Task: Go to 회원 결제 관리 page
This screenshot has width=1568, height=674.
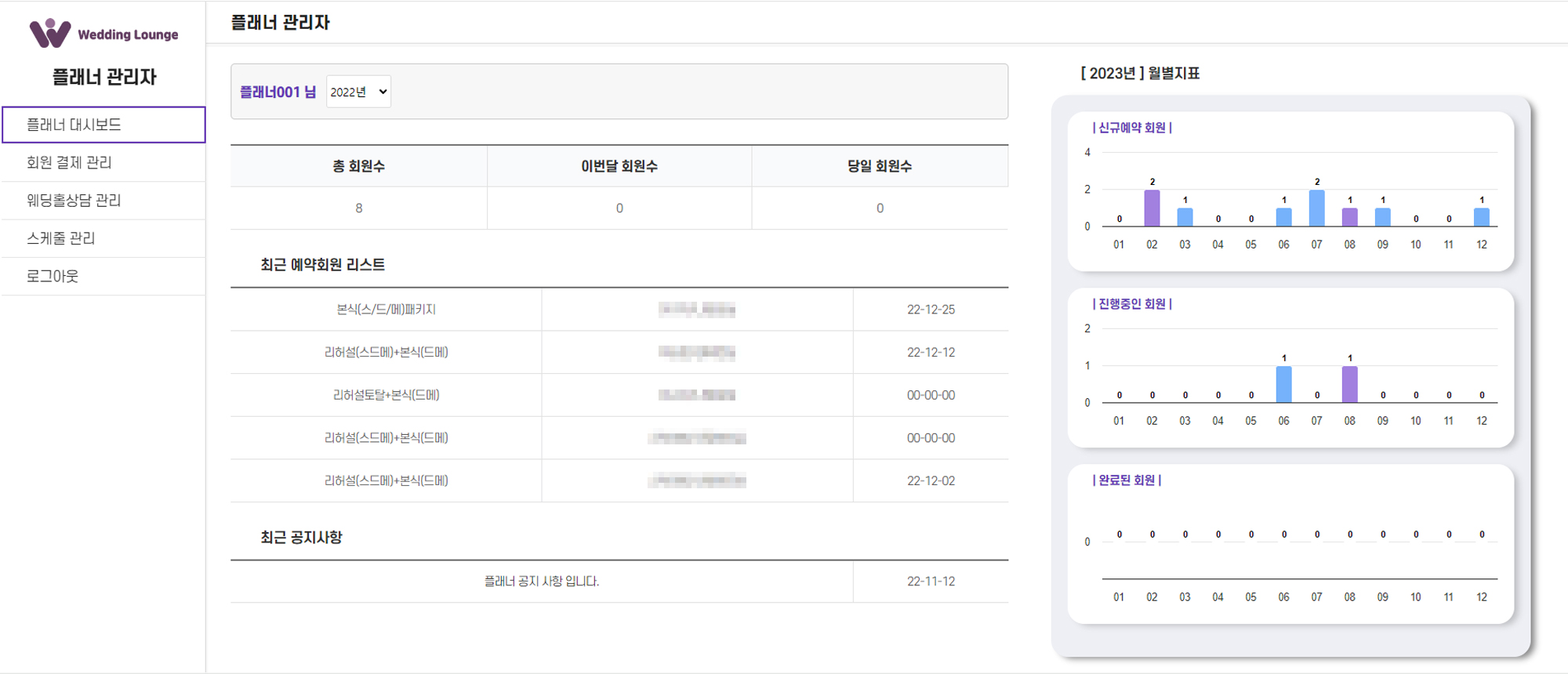Action: tap(69, 162)
